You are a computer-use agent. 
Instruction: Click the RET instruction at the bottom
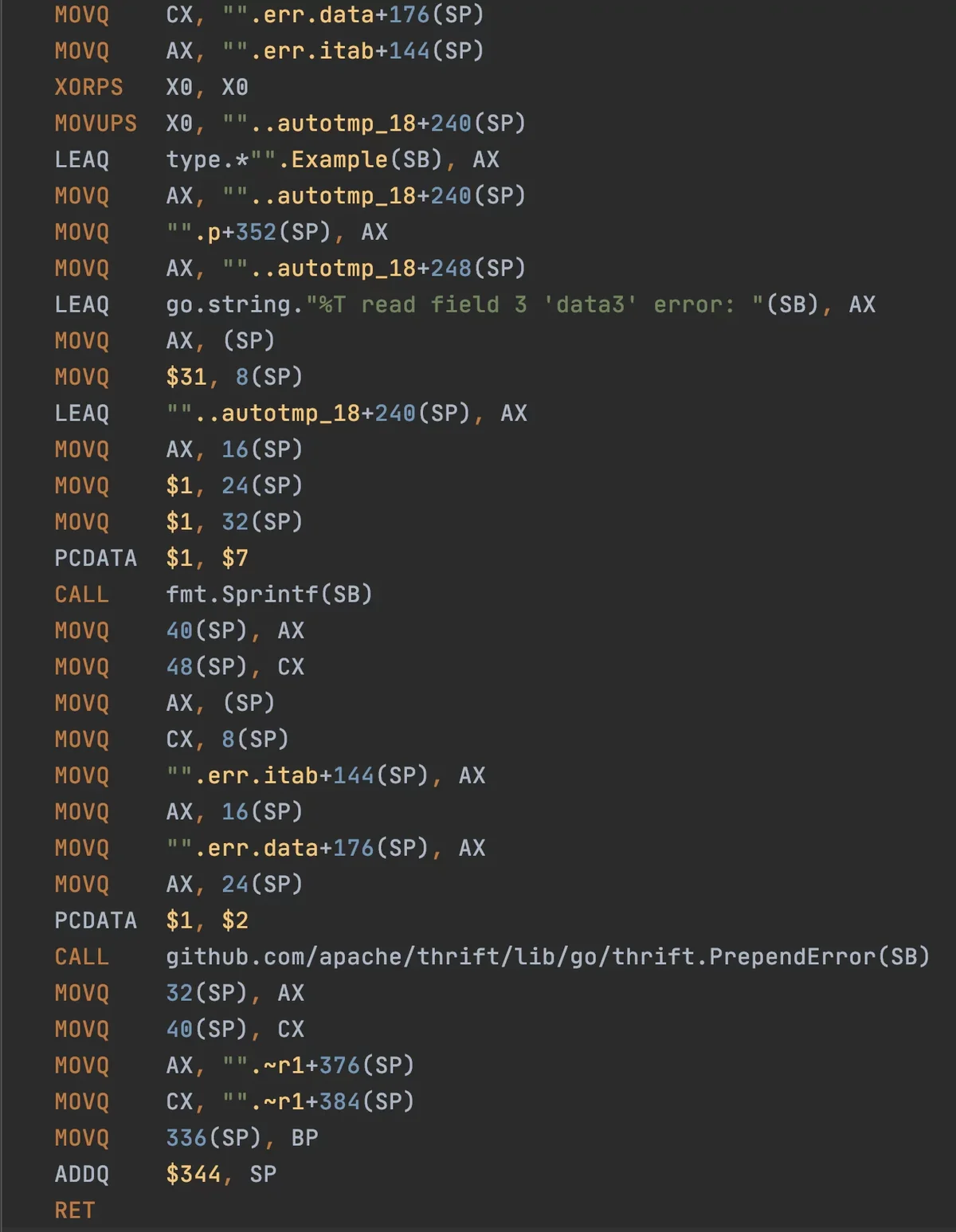[x=75, y=1210]
